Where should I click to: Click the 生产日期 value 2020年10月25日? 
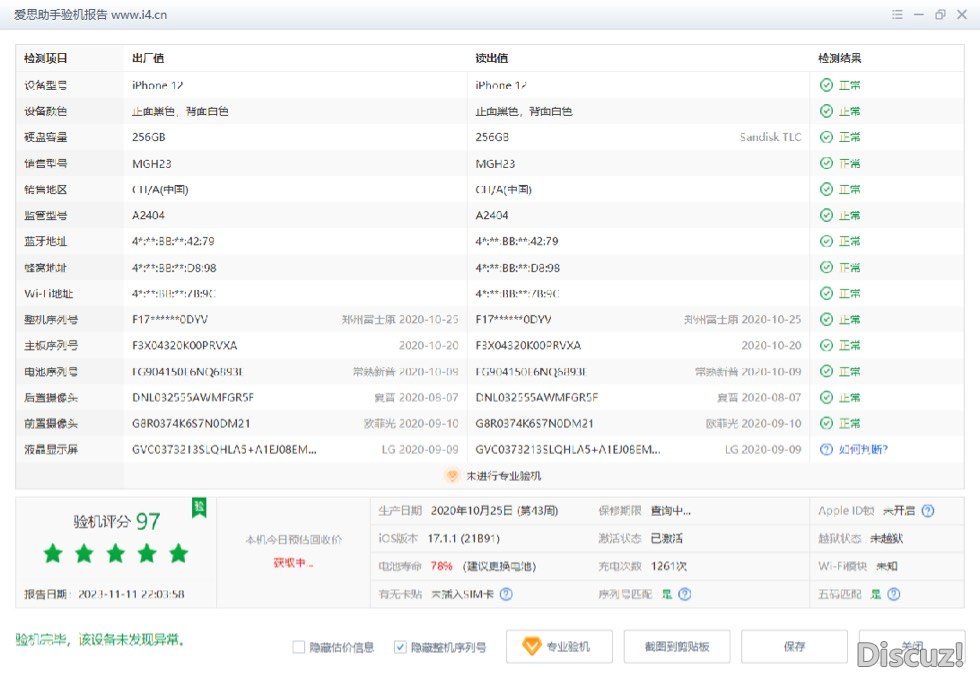494,511
